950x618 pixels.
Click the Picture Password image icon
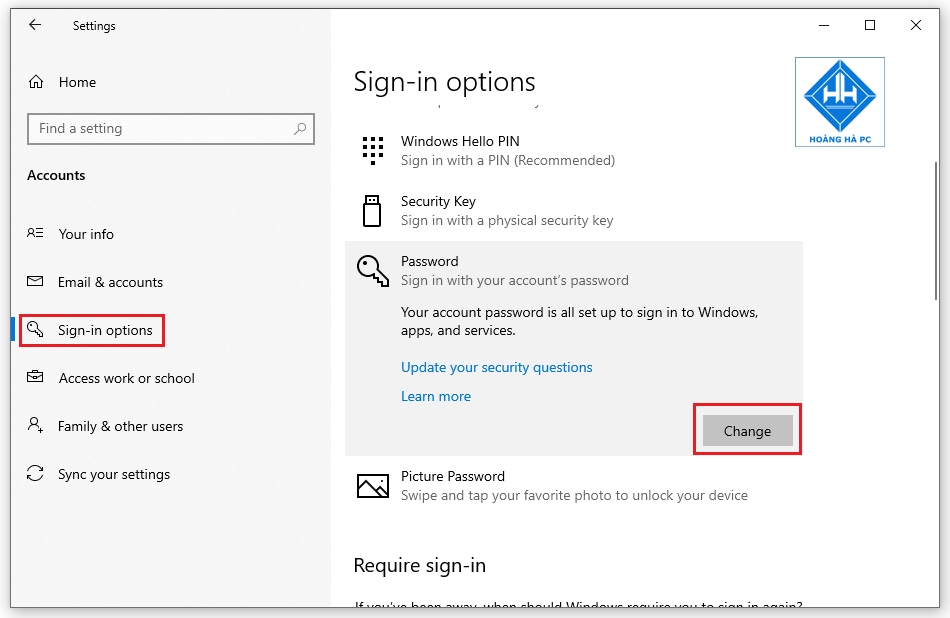373,486
